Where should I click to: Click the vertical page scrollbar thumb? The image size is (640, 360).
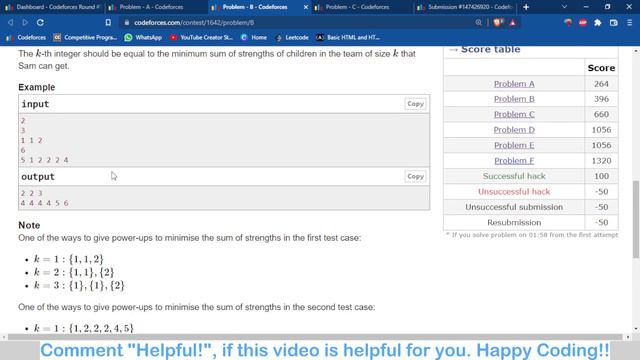(x=636, y=219)
